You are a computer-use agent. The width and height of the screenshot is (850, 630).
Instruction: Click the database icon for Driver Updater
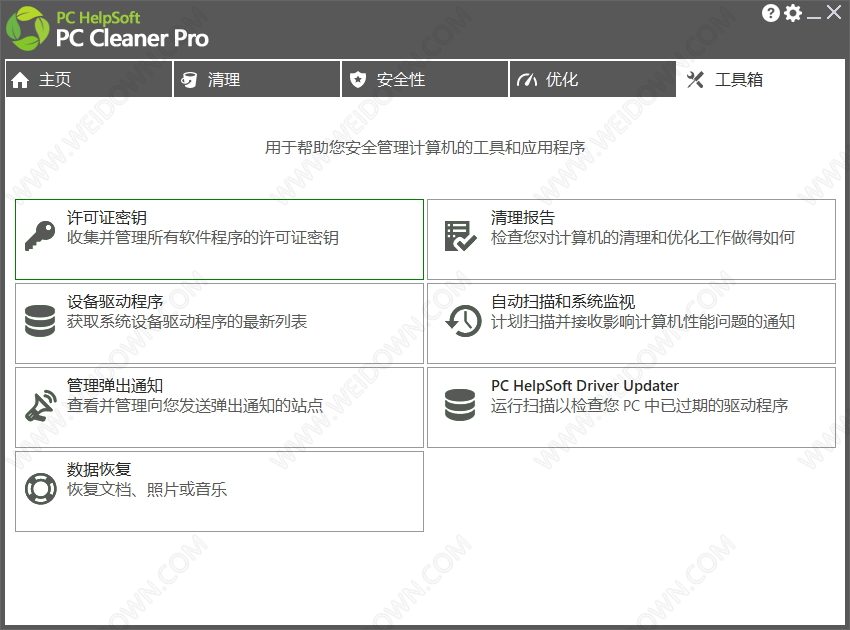460,404
